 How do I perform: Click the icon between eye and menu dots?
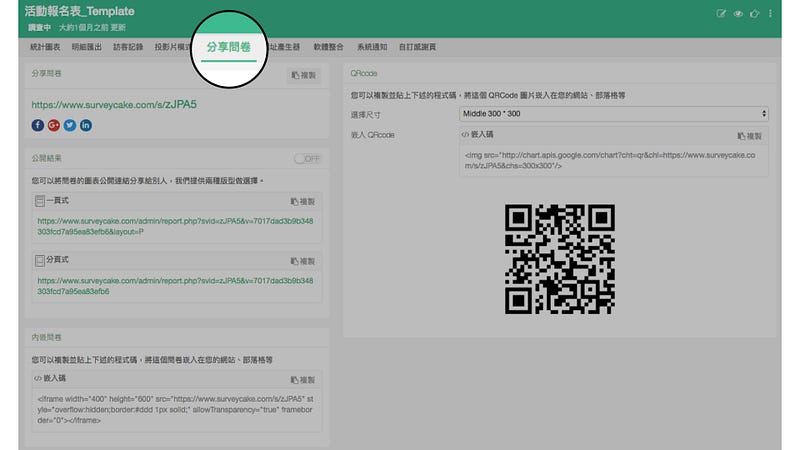tap(754, 14)
